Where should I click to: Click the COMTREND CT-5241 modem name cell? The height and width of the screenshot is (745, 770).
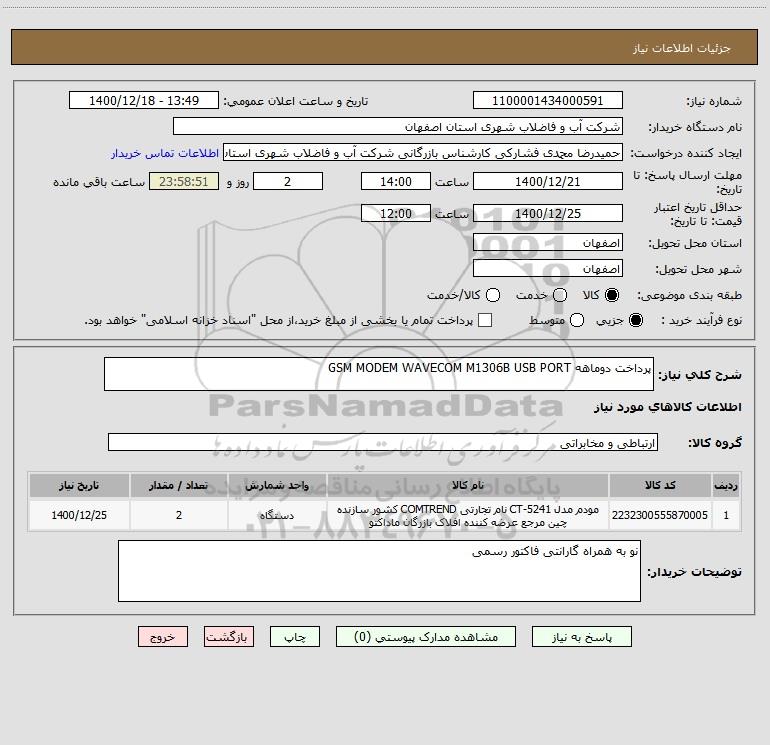coord(468,515)
